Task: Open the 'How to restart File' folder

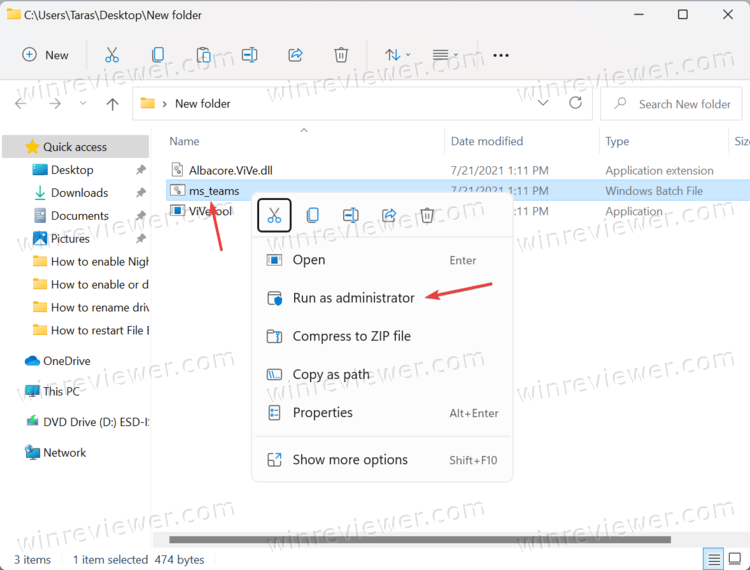Action: [90, 330]
